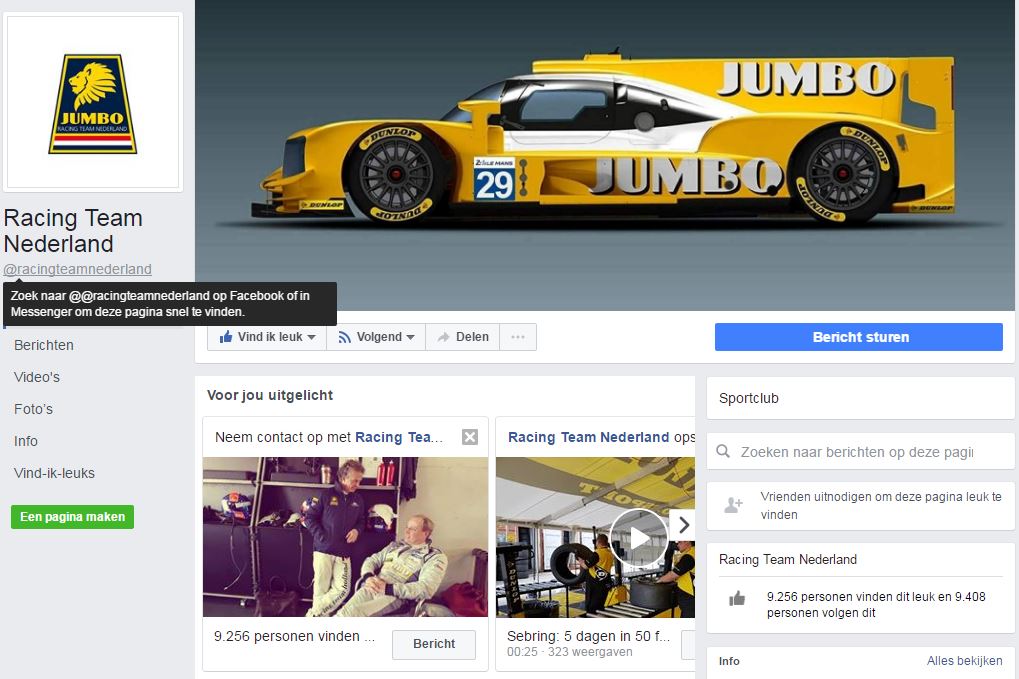The width and height of the screenshot is (1019, 679).
Task: Click the green Een pagina maken button
Action: coord(72,517)
